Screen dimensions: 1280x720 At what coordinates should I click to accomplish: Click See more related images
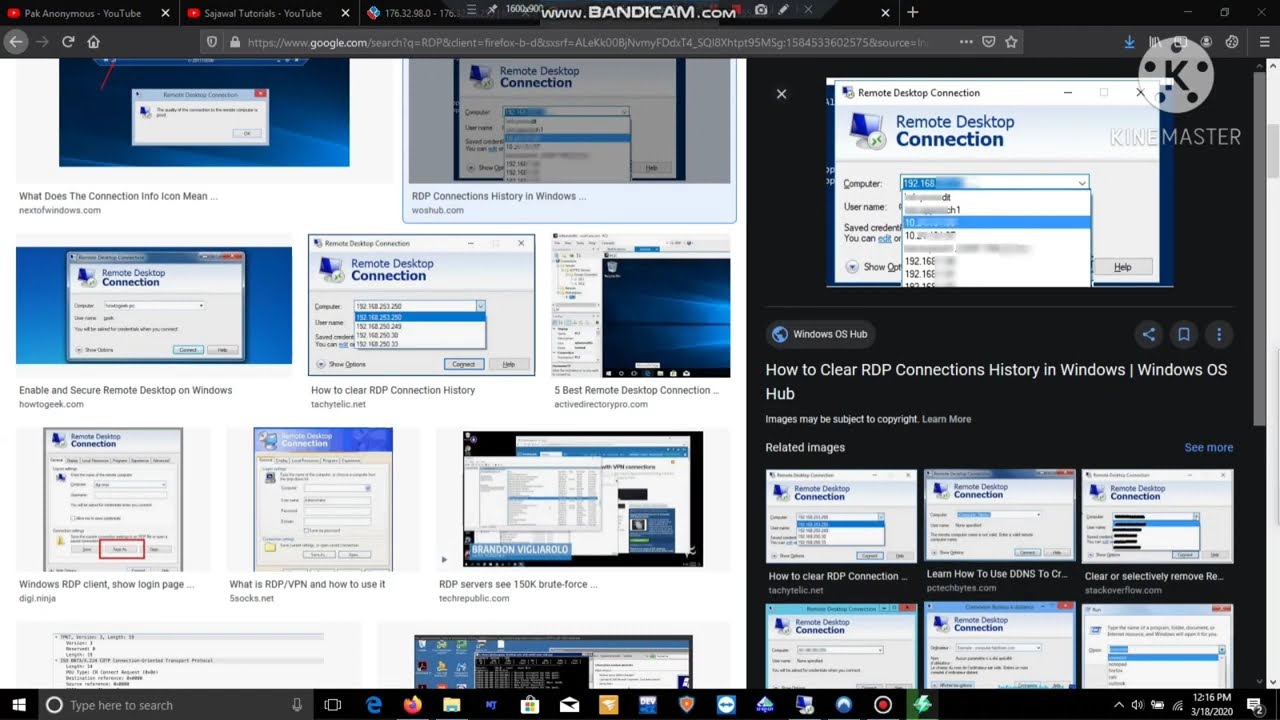tap(1208, 447)
